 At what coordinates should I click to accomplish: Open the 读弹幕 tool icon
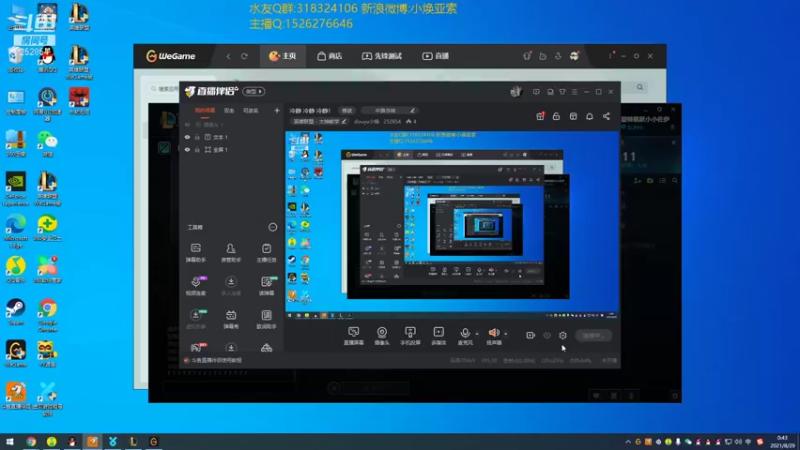[266, 286]
